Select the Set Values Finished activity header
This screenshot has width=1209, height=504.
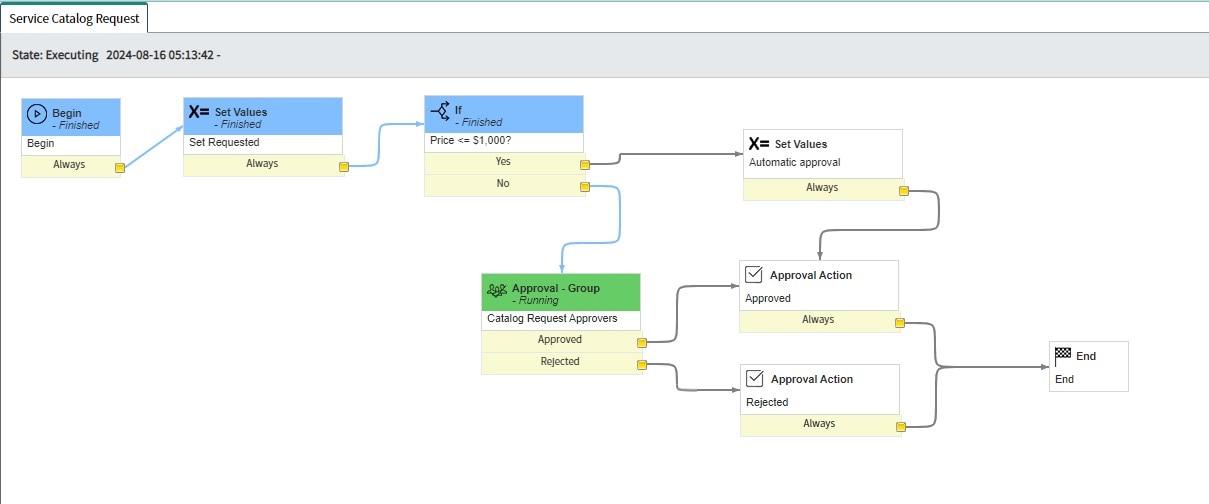point(263,116)
